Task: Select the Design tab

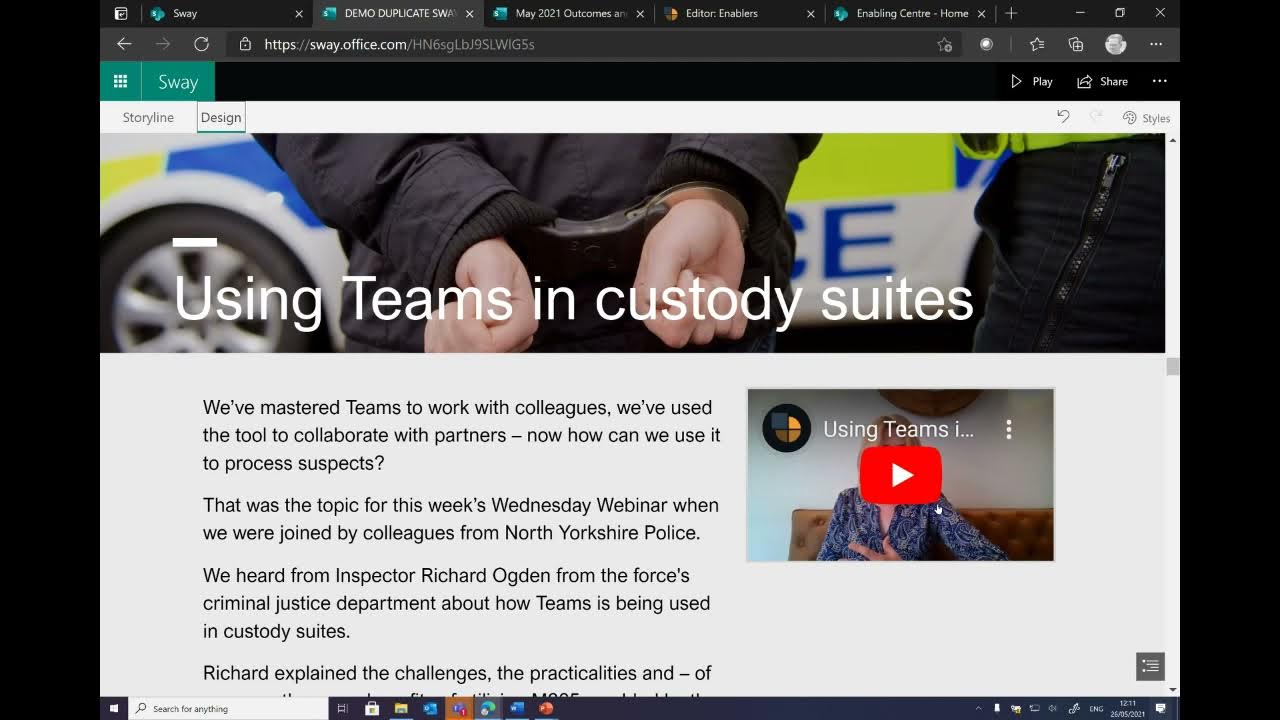Action: point(221,118)
